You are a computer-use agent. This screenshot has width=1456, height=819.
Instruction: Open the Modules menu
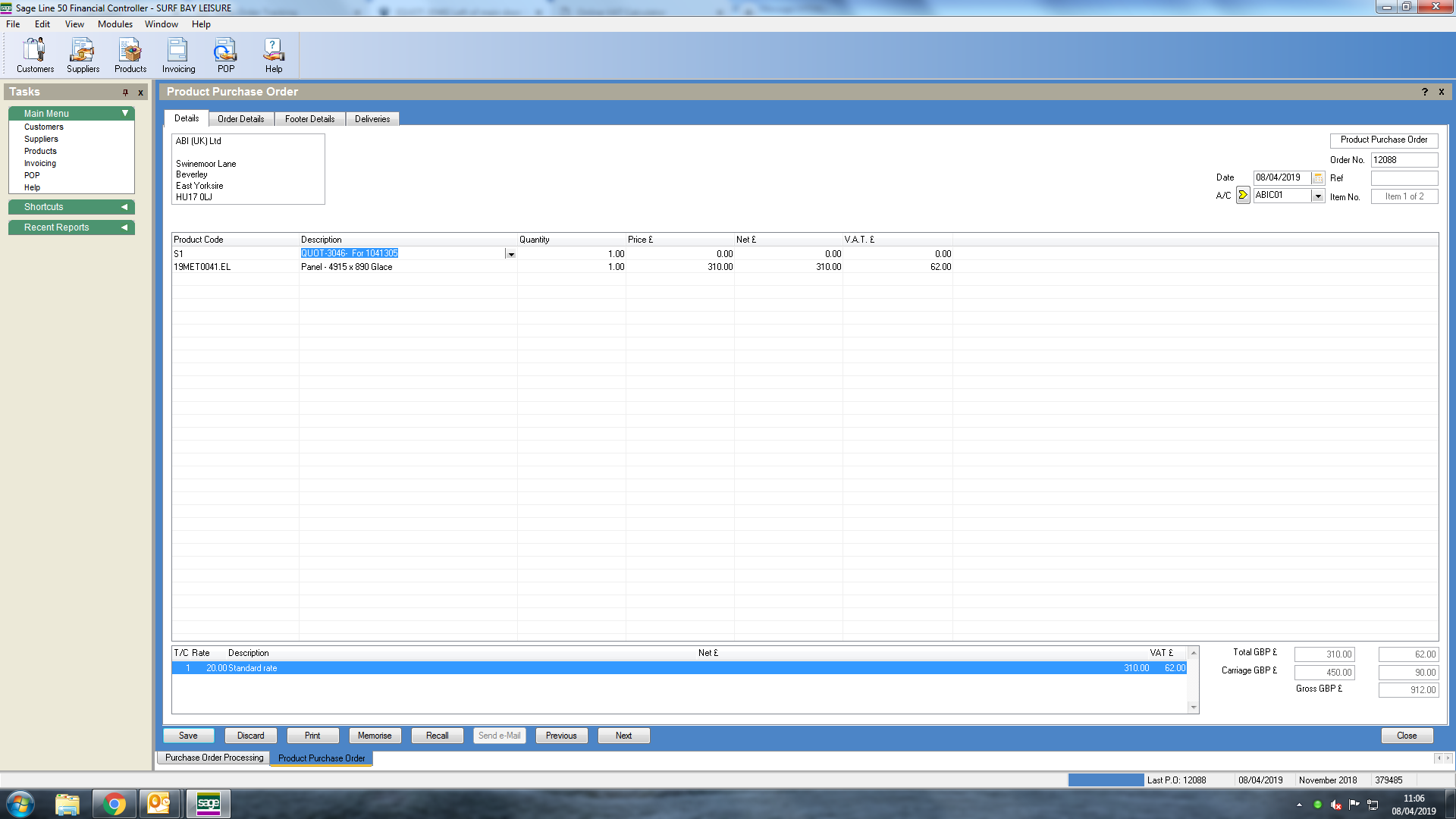click(115, 24)
